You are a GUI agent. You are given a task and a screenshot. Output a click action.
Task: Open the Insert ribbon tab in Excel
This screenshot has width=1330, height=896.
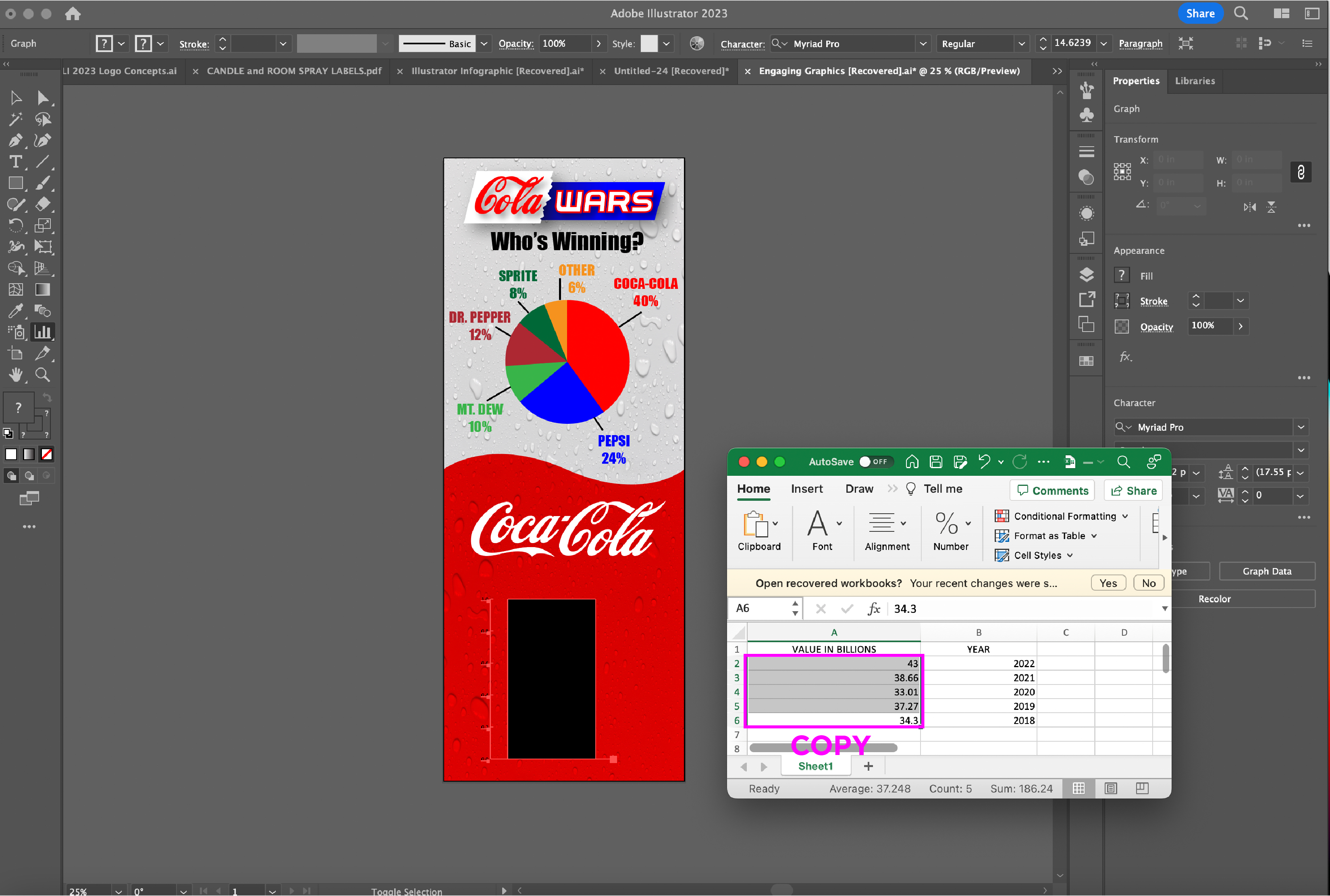coord(806,489)
